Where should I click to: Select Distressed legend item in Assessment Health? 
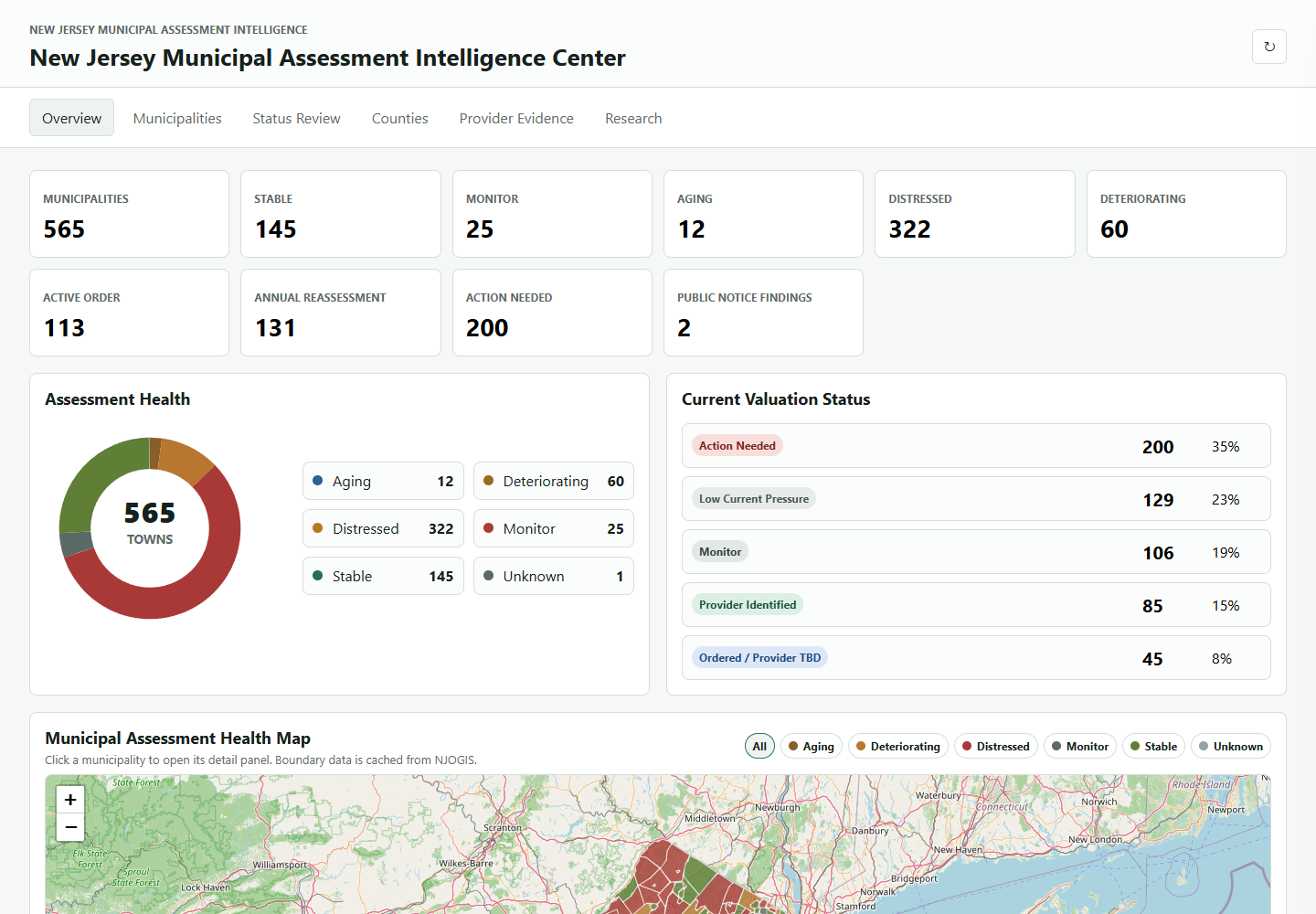pos(383,528)
